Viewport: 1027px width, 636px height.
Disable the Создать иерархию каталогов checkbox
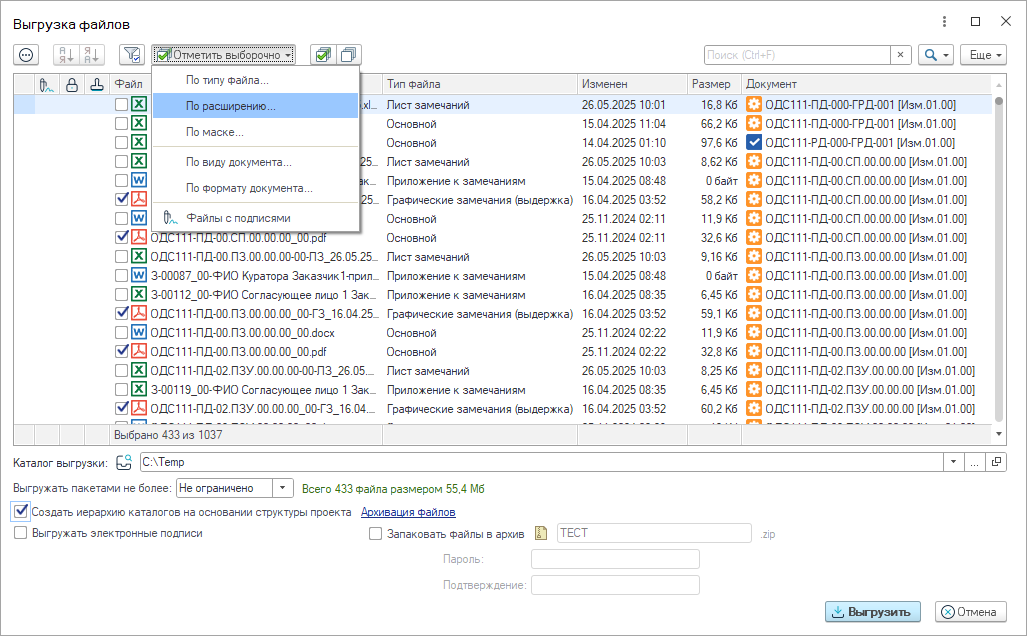pos(21,512)
